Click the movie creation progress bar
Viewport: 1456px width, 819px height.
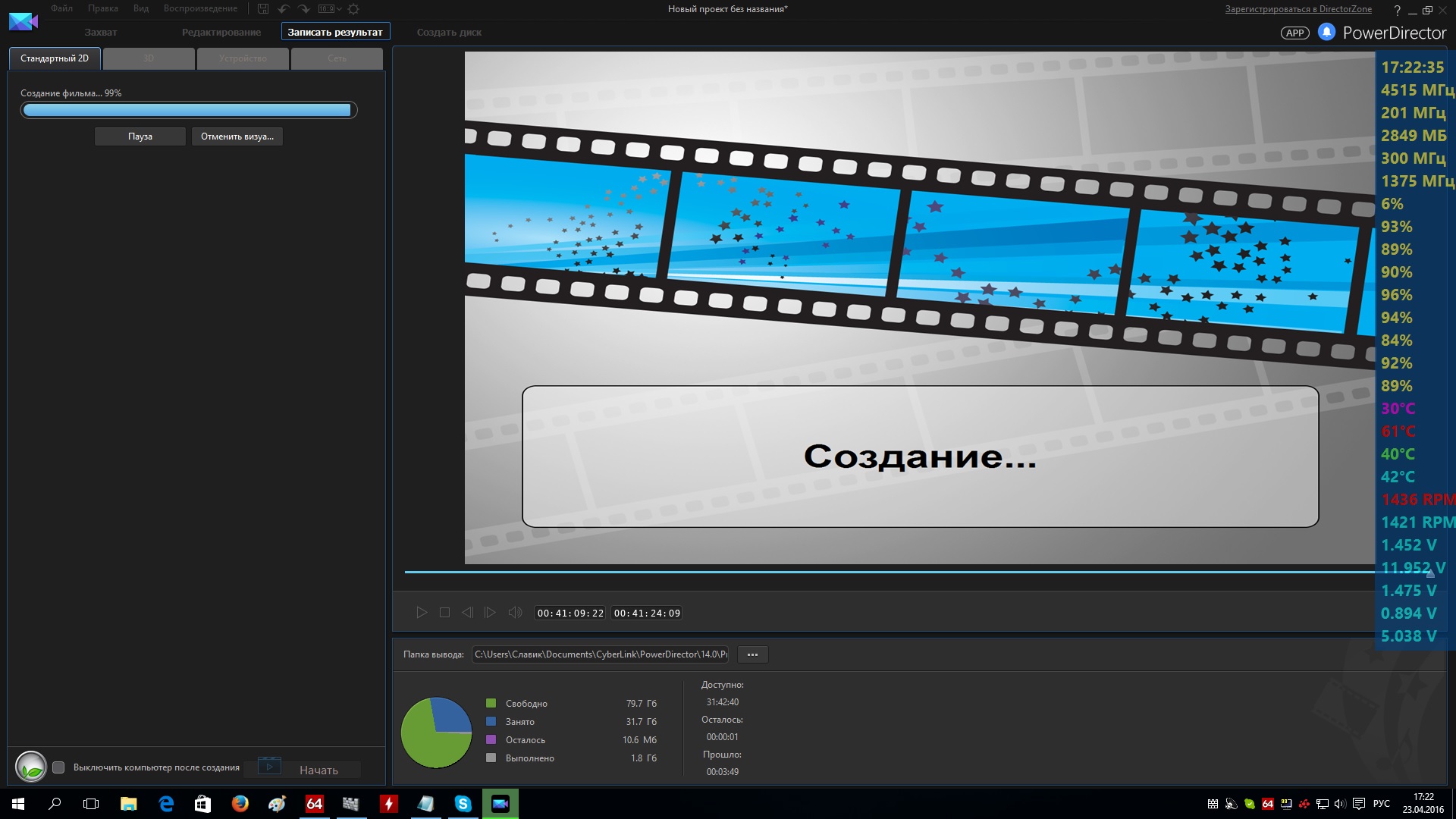pos(188,111)
